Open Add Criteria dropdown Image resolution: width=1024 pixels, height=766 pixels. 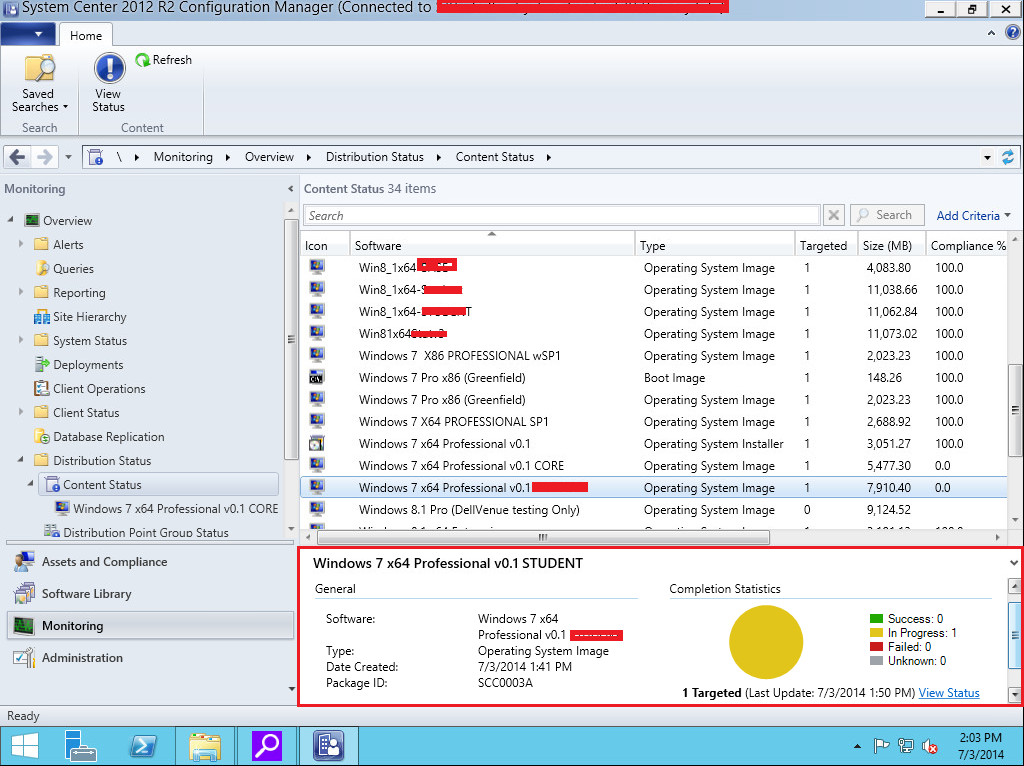(x=973, y=215)
